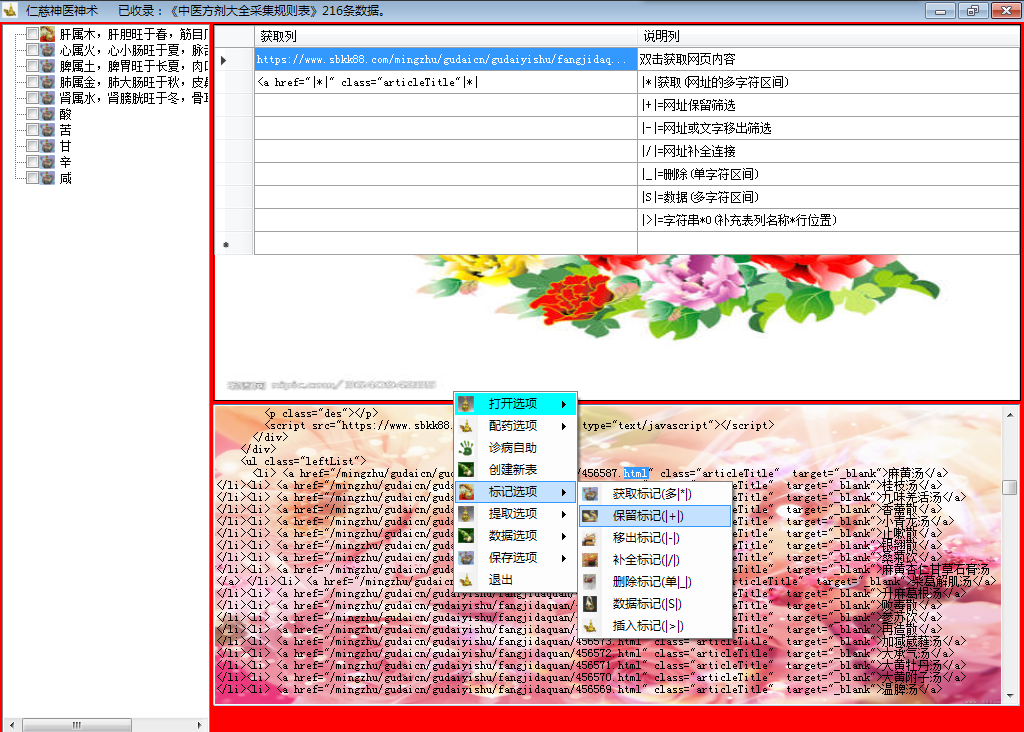The image size is (1024, 732).
Task: Click the icon beside 创建新表 entry
Action: click(466, 469)
